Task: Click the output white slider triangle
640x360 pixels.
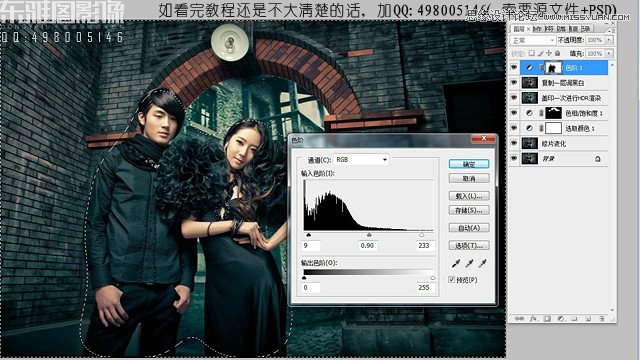Action: [x=432, y=278]
